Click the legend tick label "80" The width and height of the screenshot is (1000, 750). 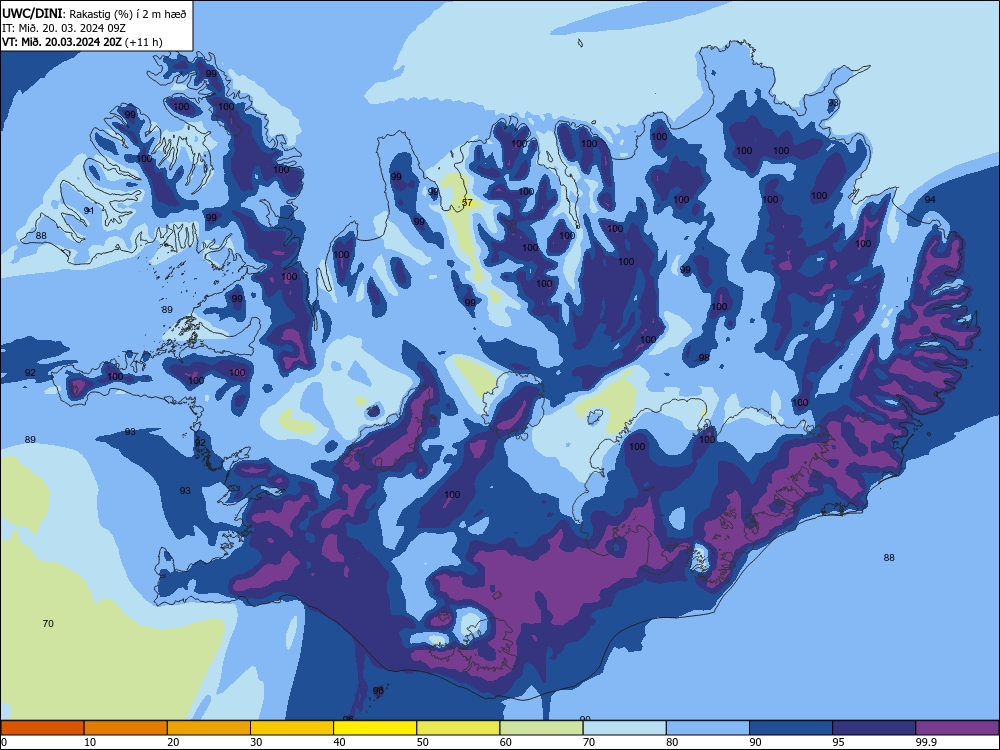[x=672, y=742]
